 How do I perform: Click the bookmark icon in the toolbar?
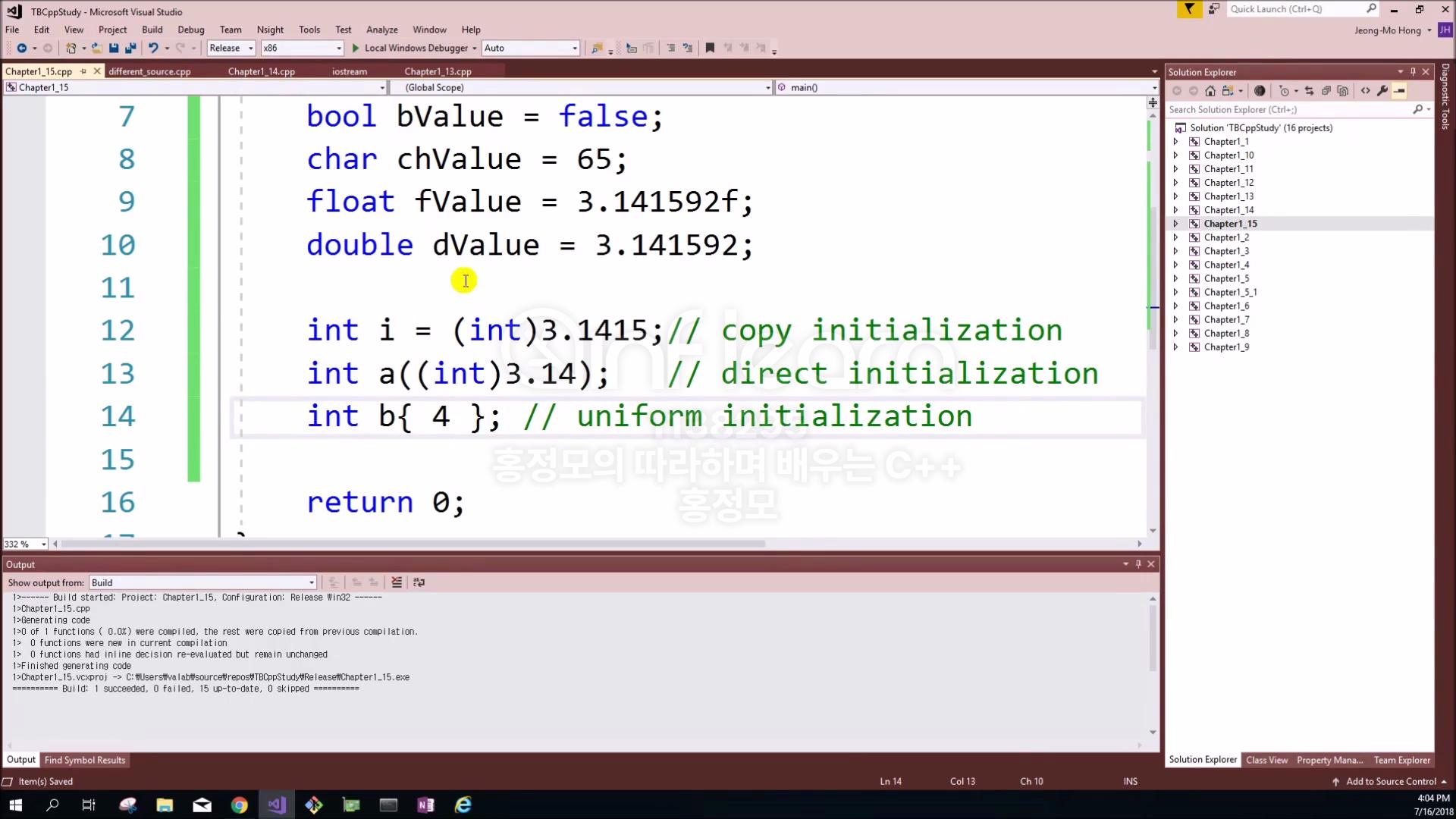[710, 48]
